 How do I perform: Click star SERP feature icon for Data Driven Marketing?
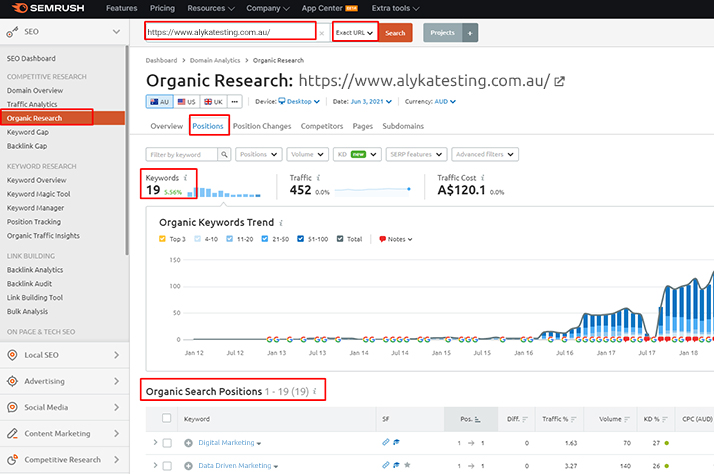[407, 465]
